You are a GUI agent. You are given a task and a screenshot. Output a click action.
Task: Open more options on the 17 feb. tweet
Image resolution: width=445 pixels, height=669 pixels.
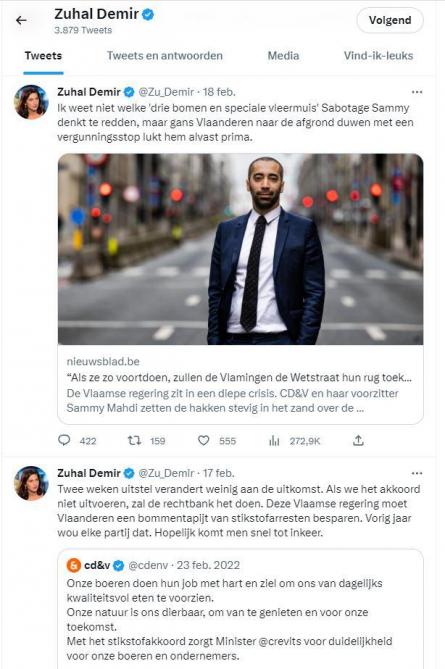tap(417, 473)
